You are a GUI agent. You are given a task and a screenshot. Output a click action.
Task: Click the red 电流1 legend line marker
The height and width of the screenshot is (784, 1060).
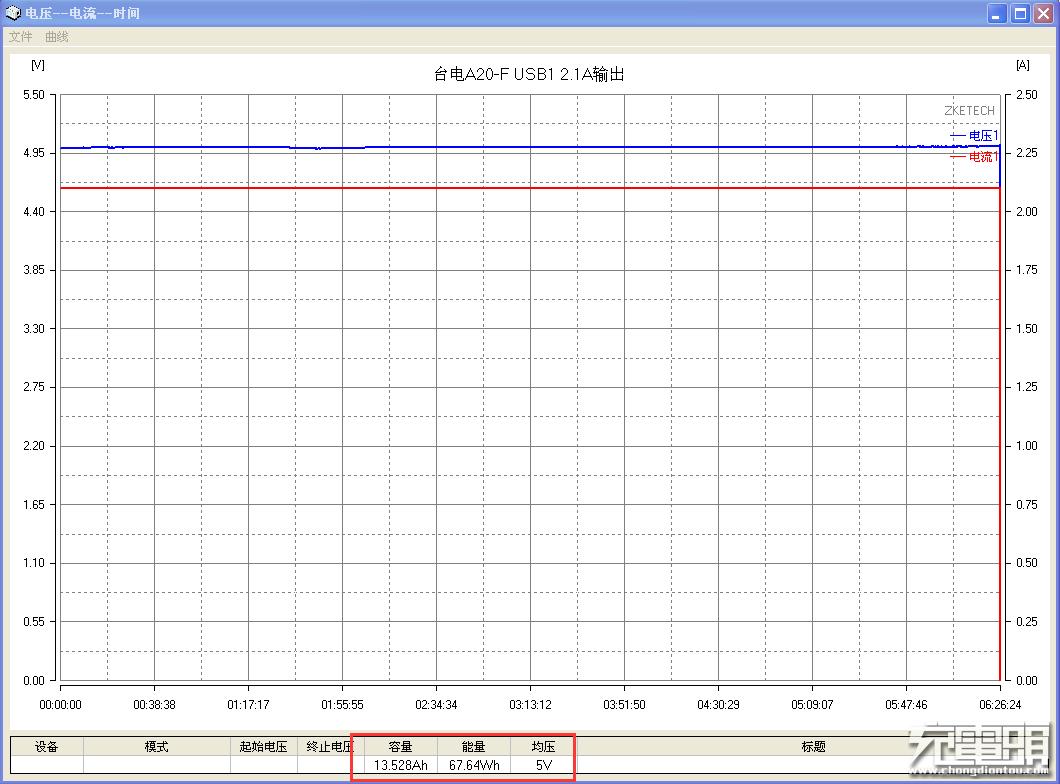956,155
